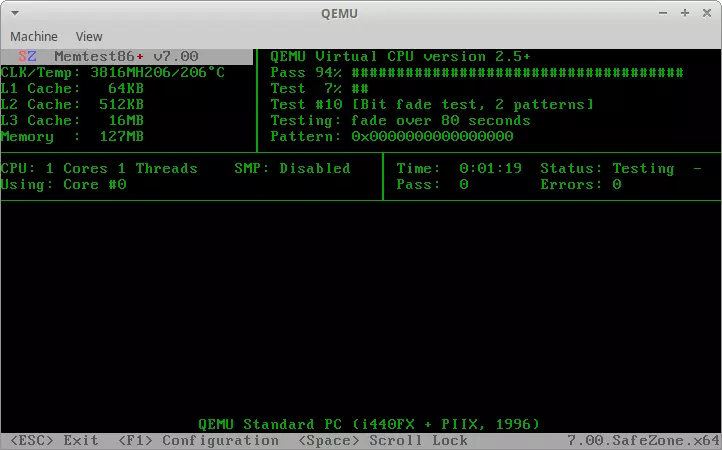This screenshot has height=450, width=722.
Task: Click the QEMU title bar text
Action: point(339,13)
